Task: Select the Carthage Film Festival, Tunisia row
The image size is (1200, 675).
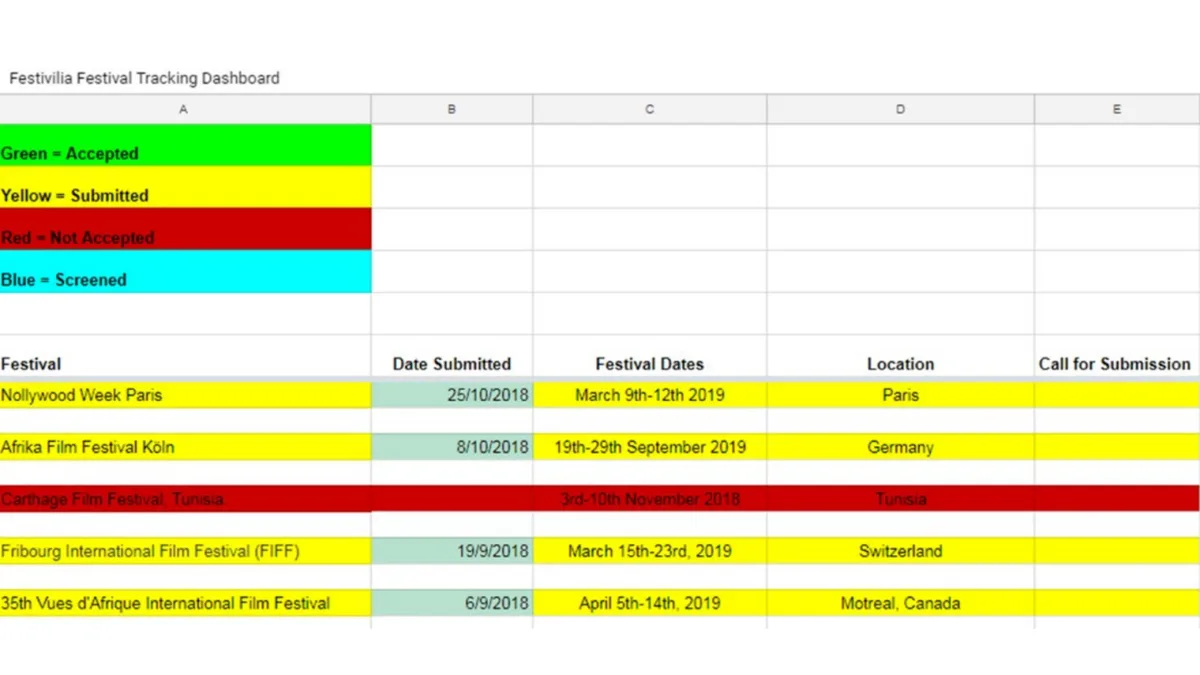Action: coord(600,499)
